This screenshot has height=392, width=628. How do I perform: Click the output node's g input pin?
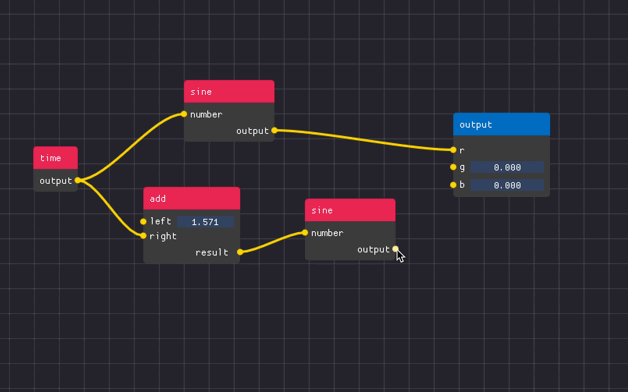tap(453, 167)
